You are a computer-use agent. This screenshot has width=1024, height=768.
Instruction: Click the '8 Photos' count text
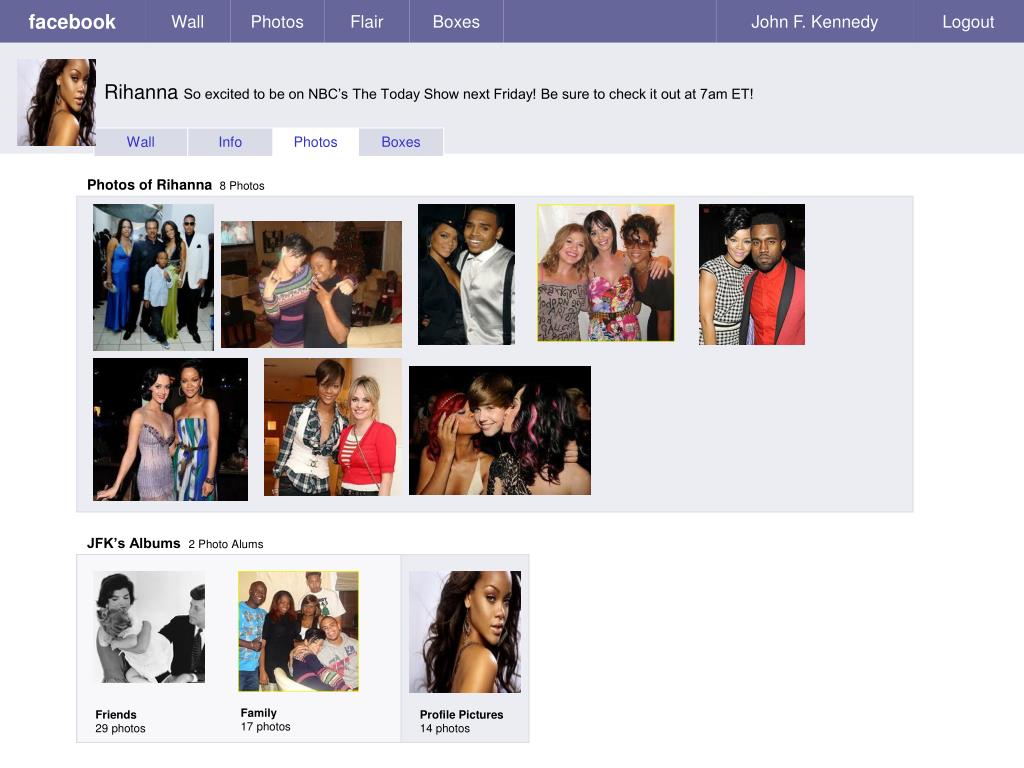coord(242,186)
